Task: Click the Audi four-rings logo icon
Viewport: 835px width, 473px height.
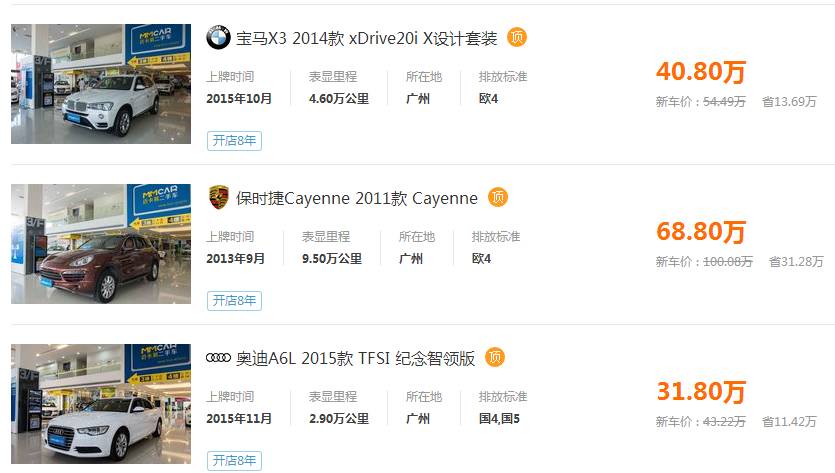Action: [218, 358]
